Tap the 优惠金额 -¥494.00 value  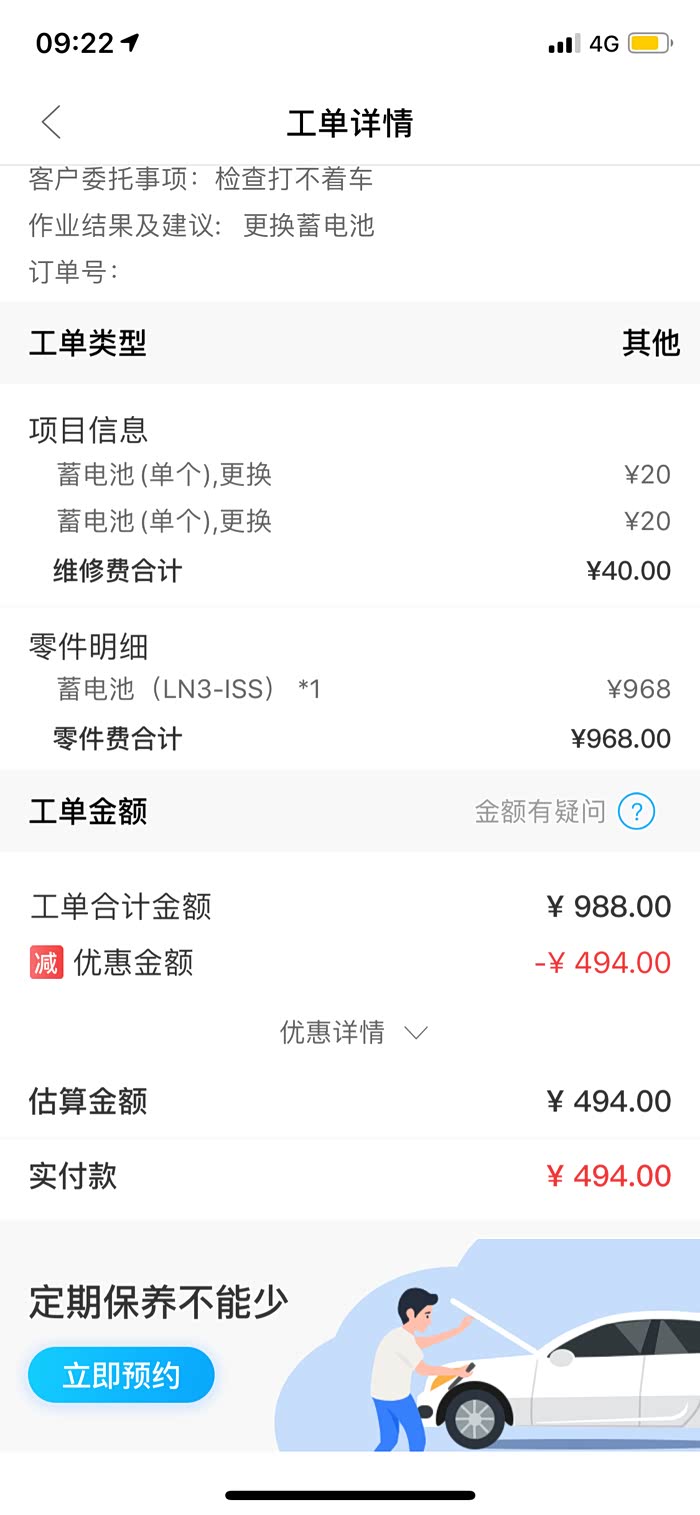coord(602,963)
